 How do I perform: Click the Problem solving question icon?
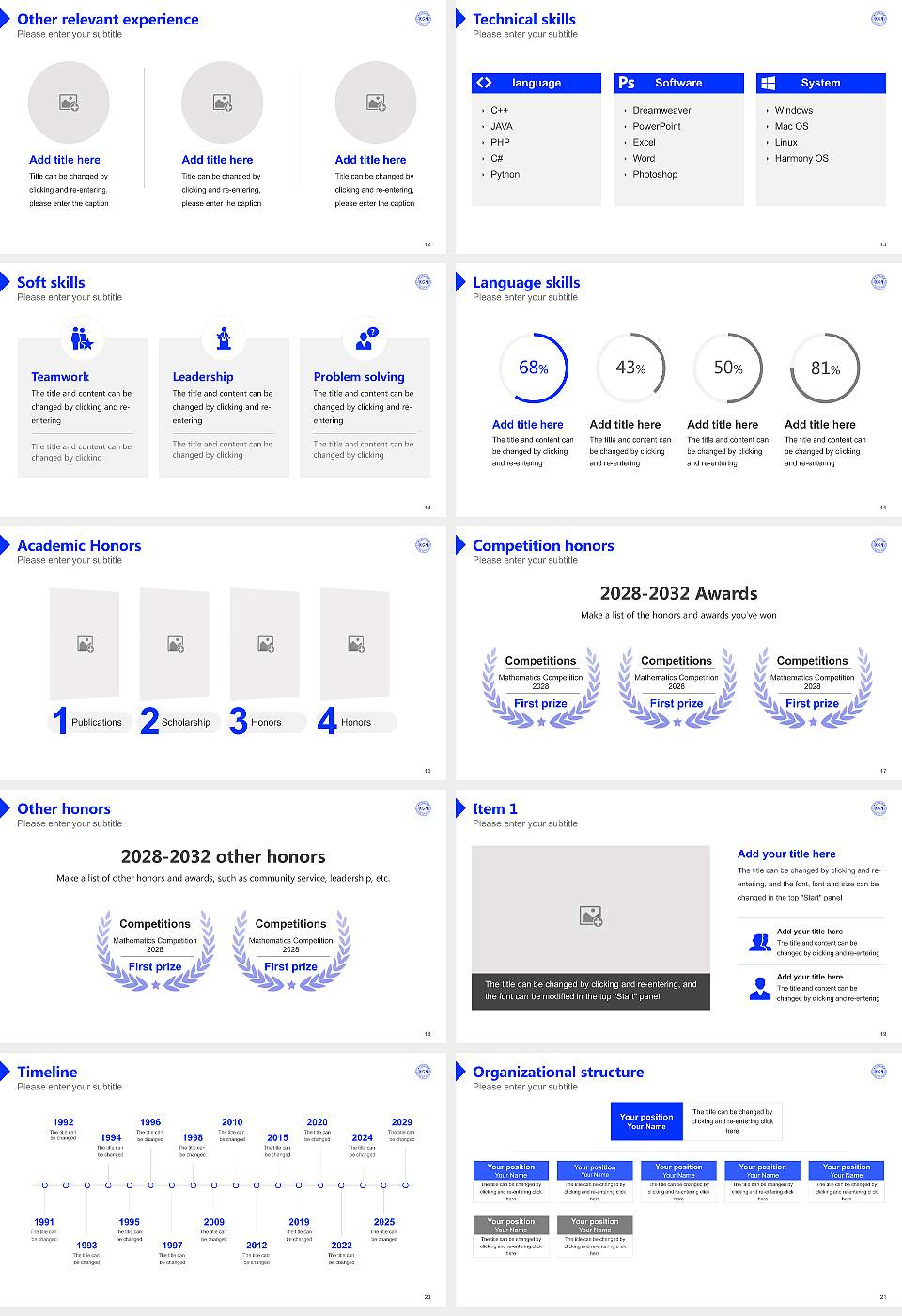[366, 338]
